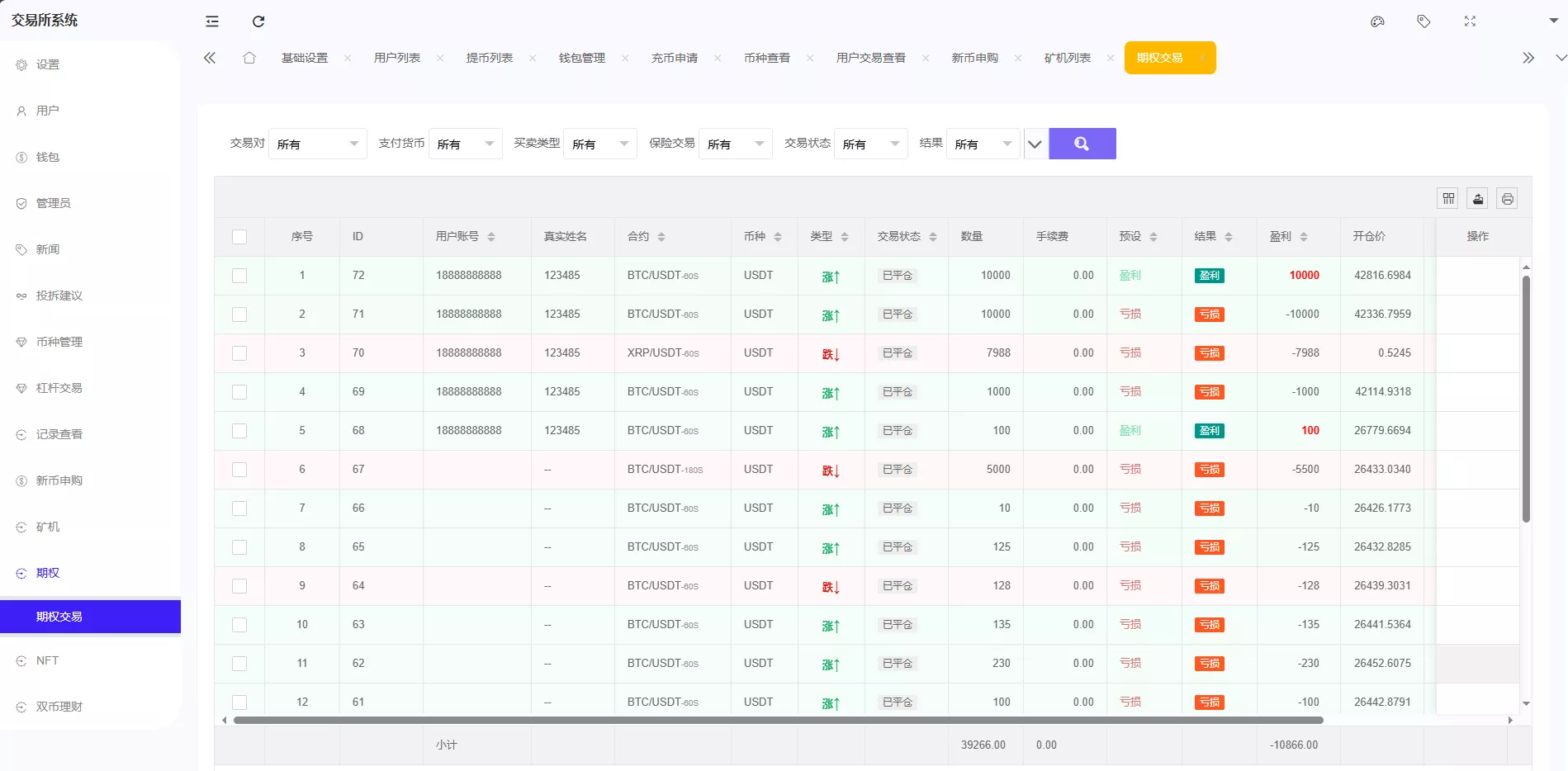Open the theme palette icon

(x=1377, y=21)
